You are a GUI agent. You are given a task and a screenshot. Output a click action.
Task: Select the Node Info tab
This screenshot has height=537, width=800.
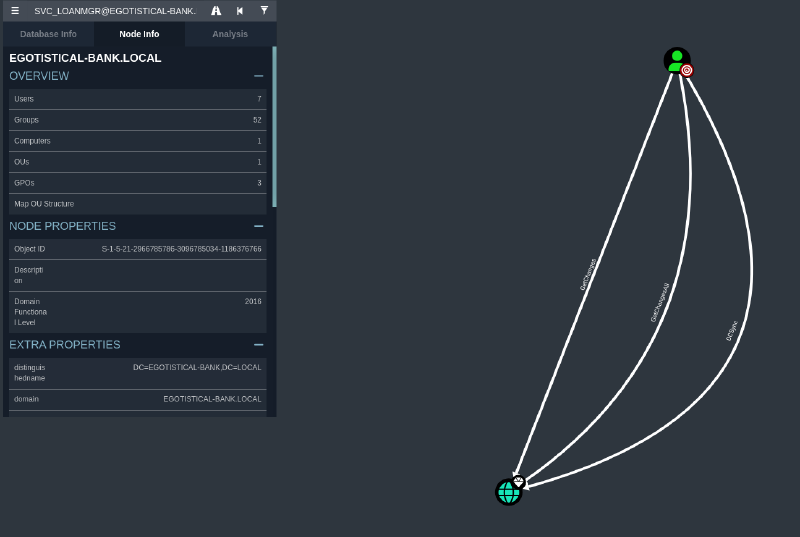[139, 34]
